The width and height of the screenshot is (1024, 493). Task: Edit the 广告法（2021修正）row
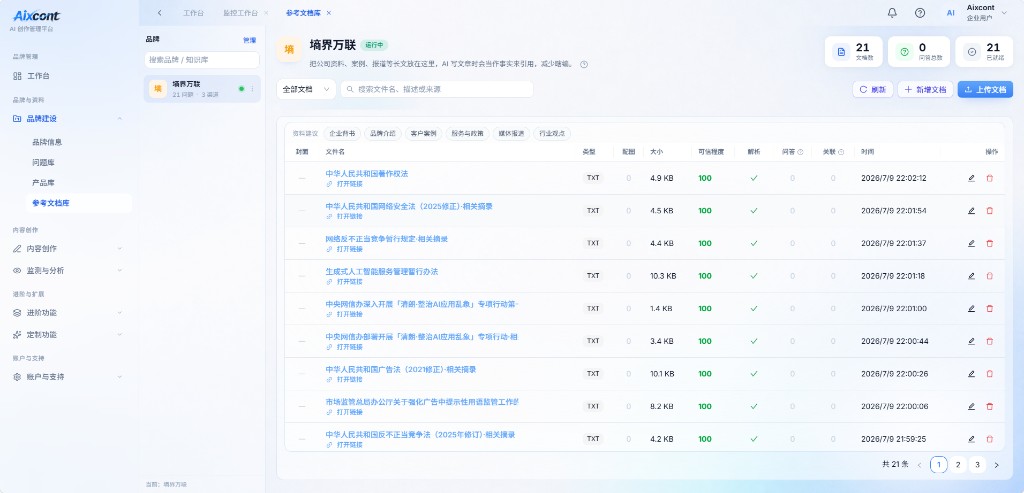[x=971, y=374]
